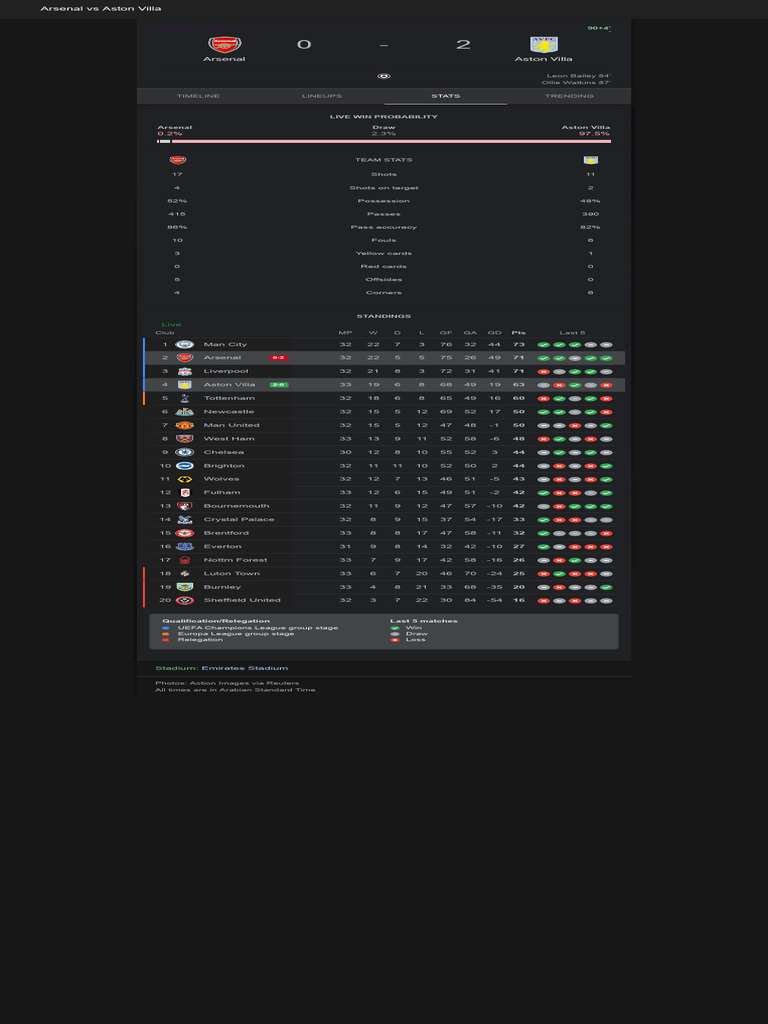Click the Brighton team name
This screenshot has height=1024, width=768.
[x=224, y=466]
